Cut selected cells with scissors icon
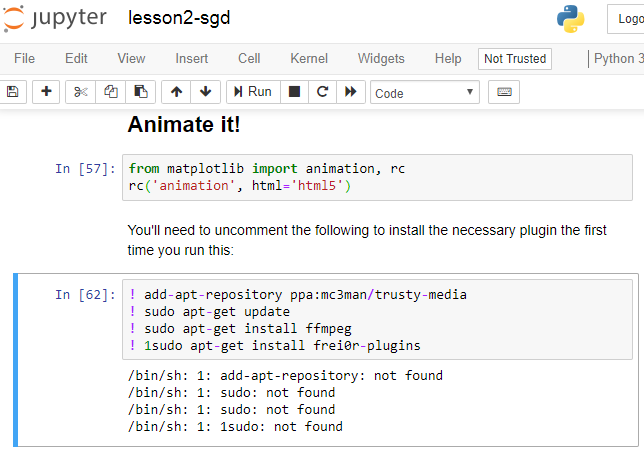Viewport: 644px width, 449px height. point(82,92)
